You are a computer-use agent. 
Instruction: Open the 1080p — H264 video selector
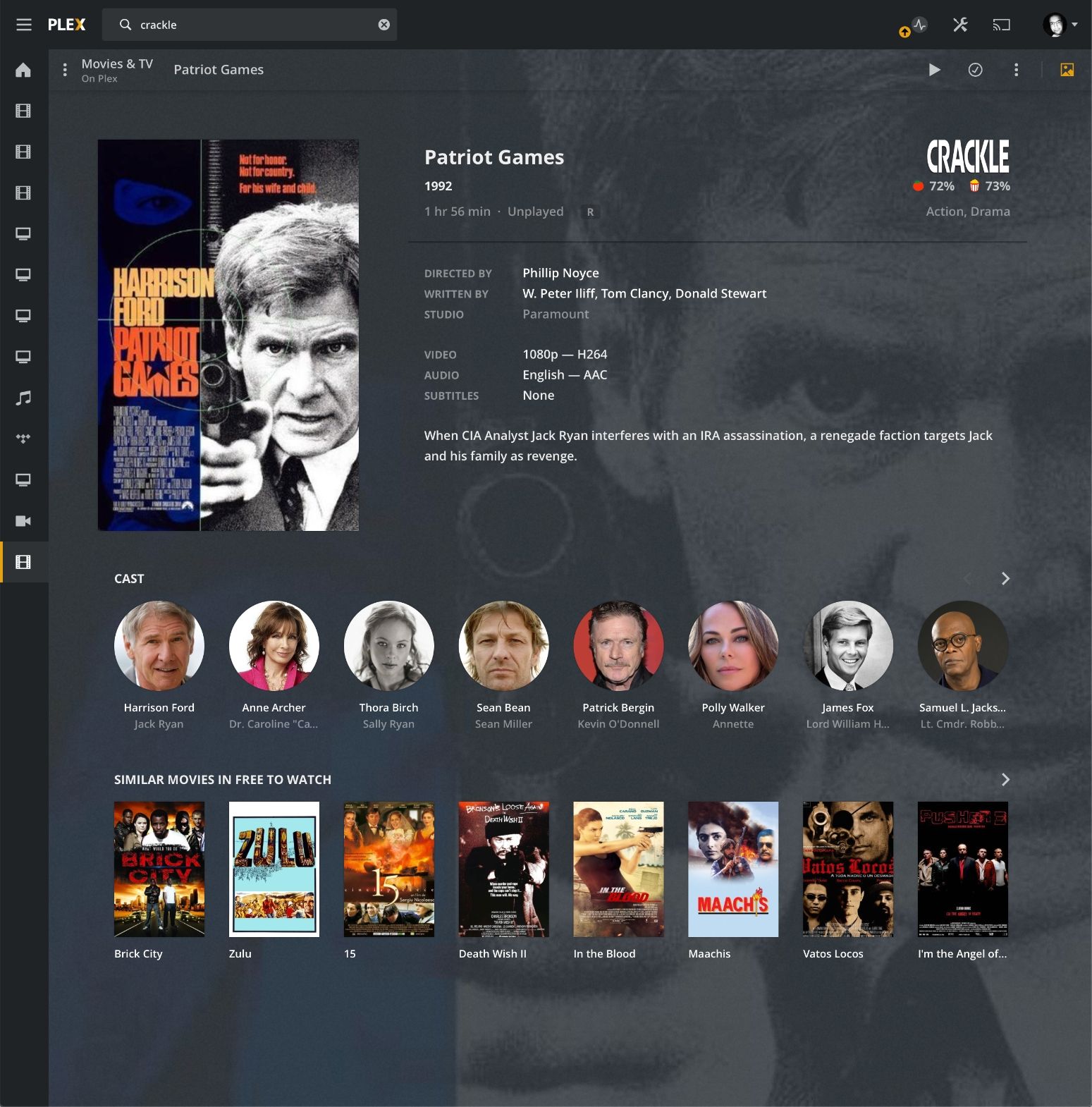565,355
